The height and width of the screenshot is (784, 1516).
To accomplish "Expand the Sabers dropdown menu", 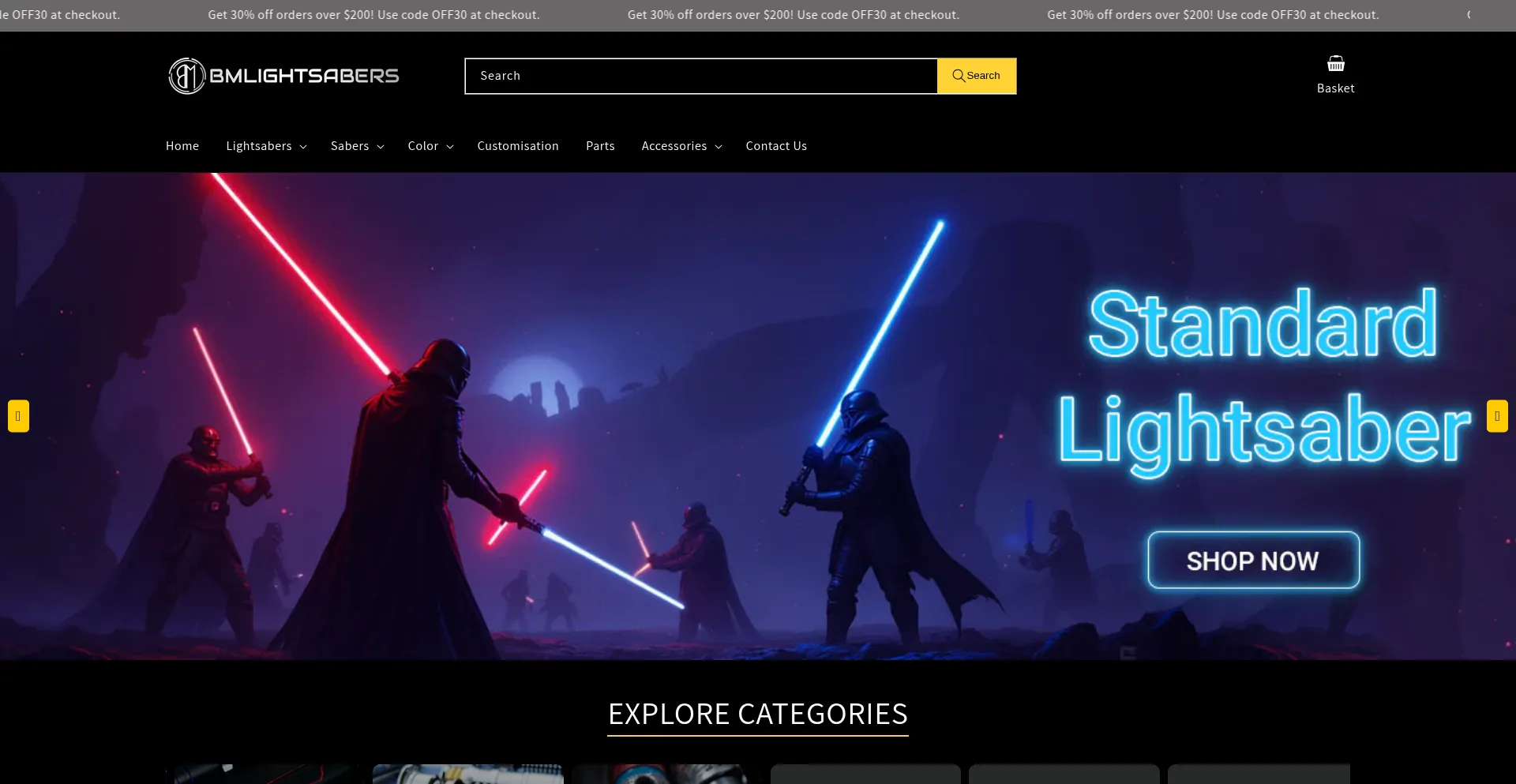I will point(357,146).
